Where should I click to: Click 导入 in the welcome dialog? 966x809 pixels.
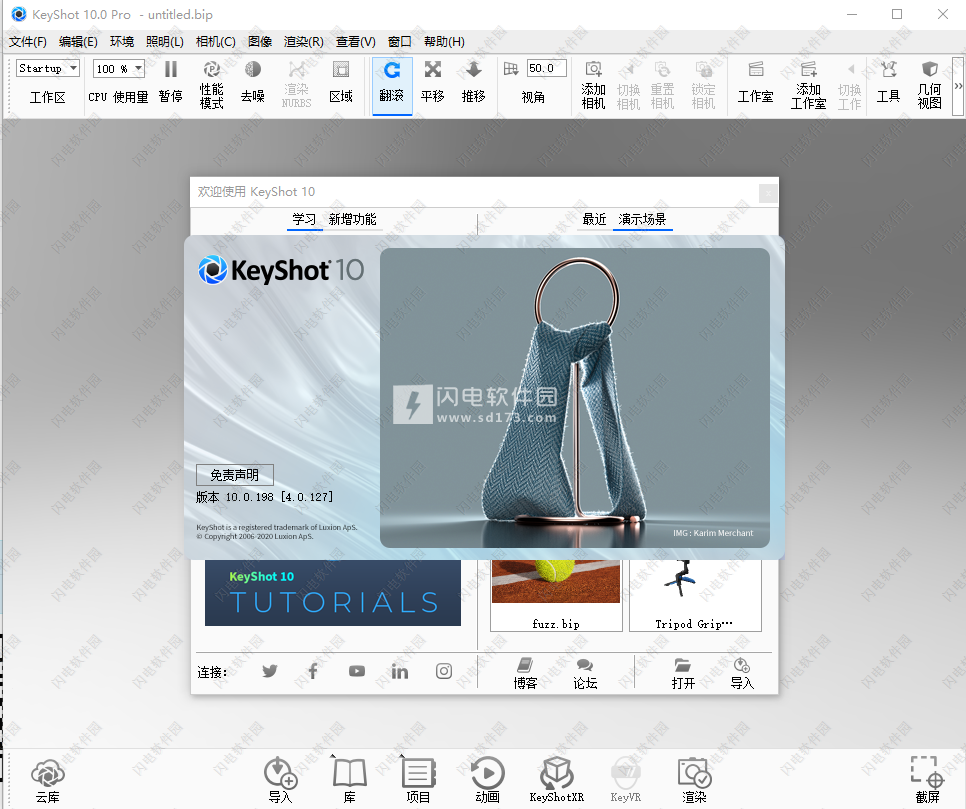pyautogui.click(x=742, y=673)
